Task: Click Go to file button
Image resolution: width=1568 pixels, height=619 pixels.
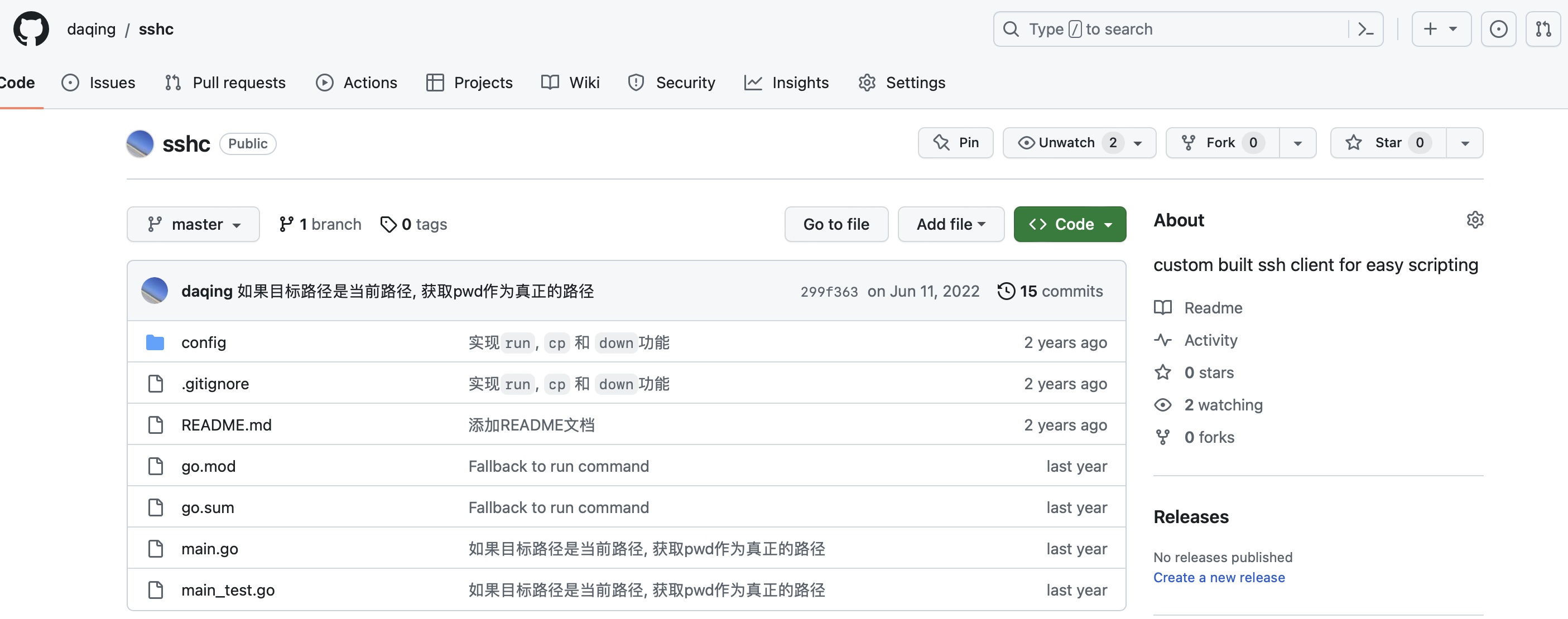Action: (836, 224)
